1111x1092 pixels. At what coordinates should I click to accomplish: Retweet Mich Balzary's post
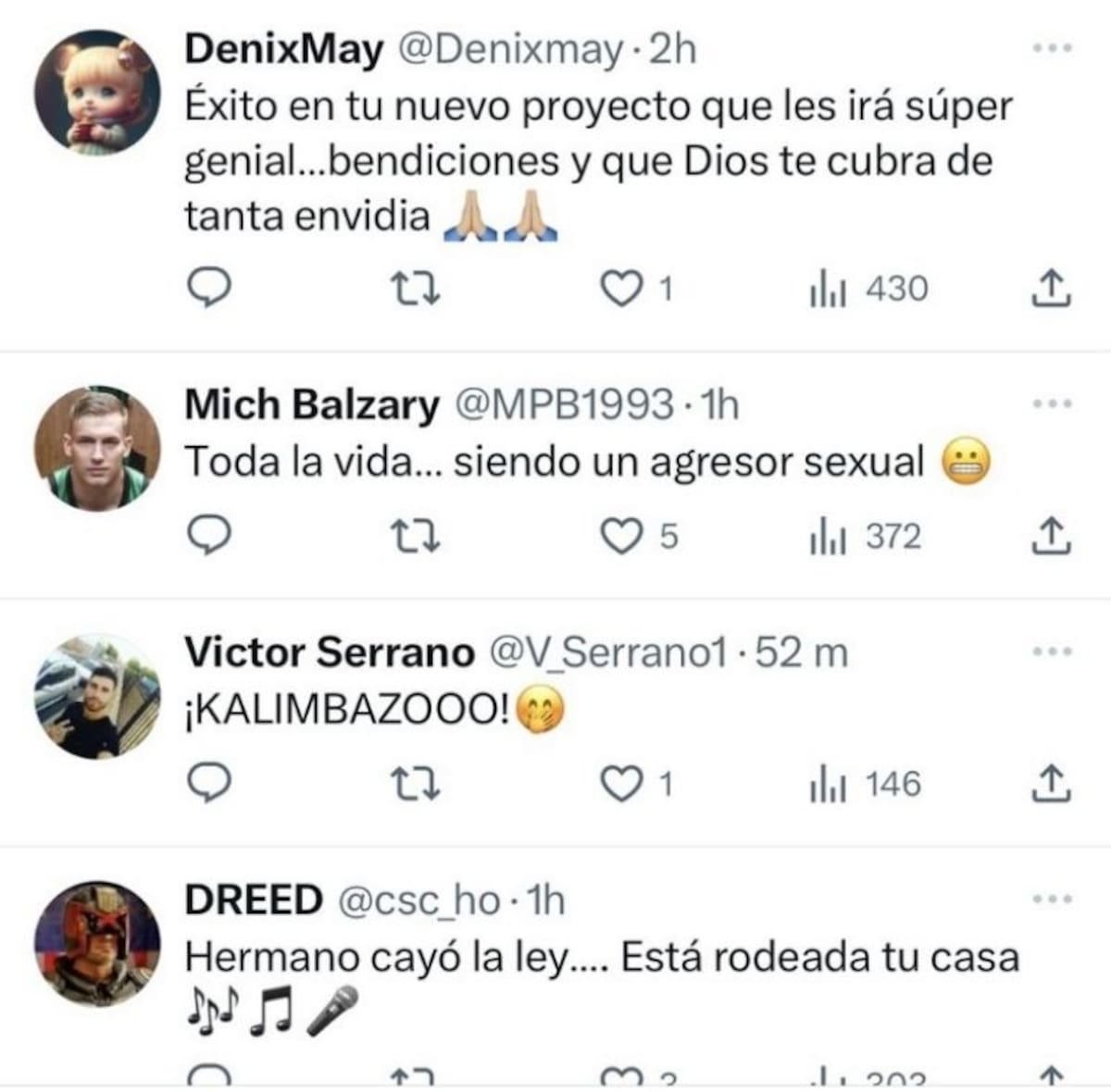414,536
